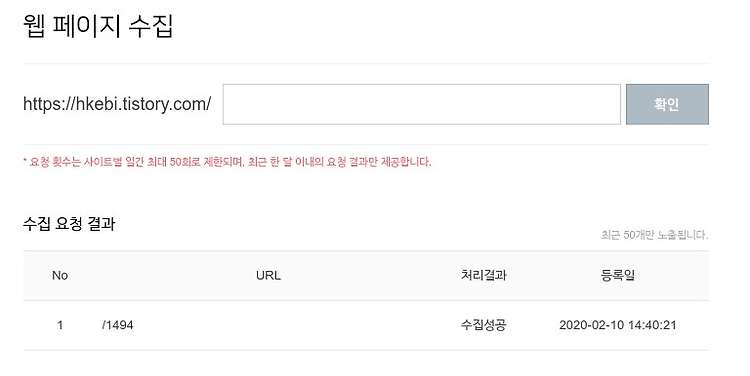This screenshot has width=750, height=376.
Task: Click the 웹 페이지 수집 page title
Action: pos(98,25)
